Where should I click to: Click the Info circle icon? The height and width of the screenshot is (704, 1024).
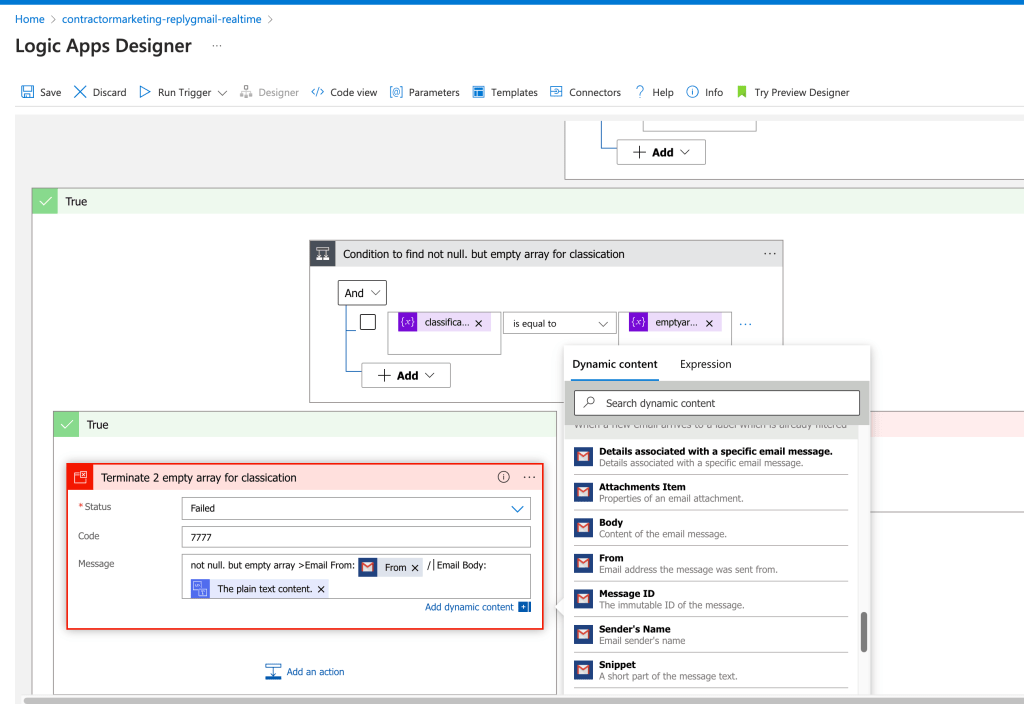pyautogui.click(x=692, y=92)
